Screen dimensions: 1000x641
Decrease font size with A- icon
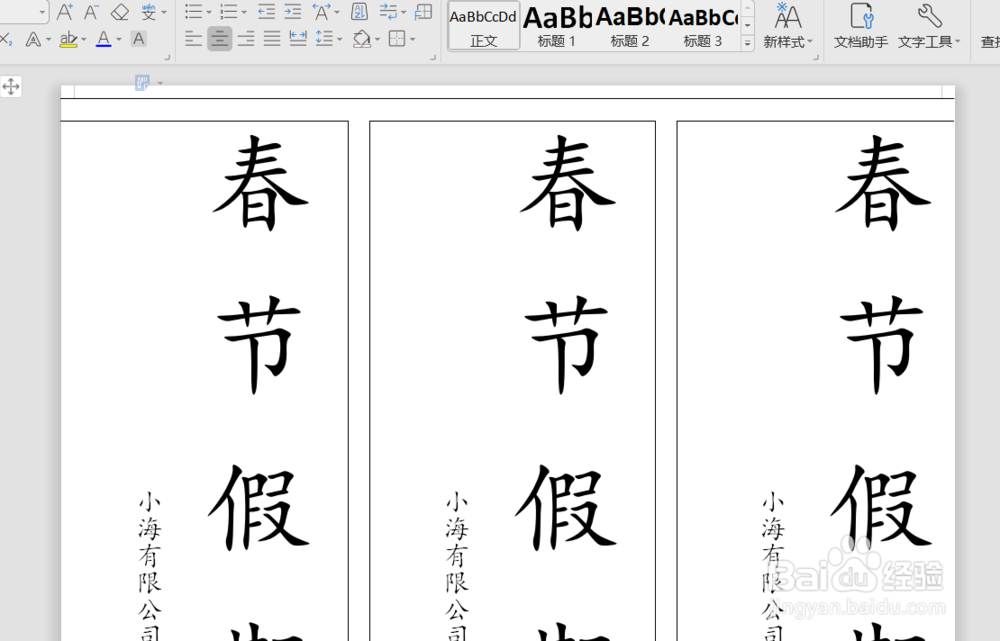pos(92,12)
